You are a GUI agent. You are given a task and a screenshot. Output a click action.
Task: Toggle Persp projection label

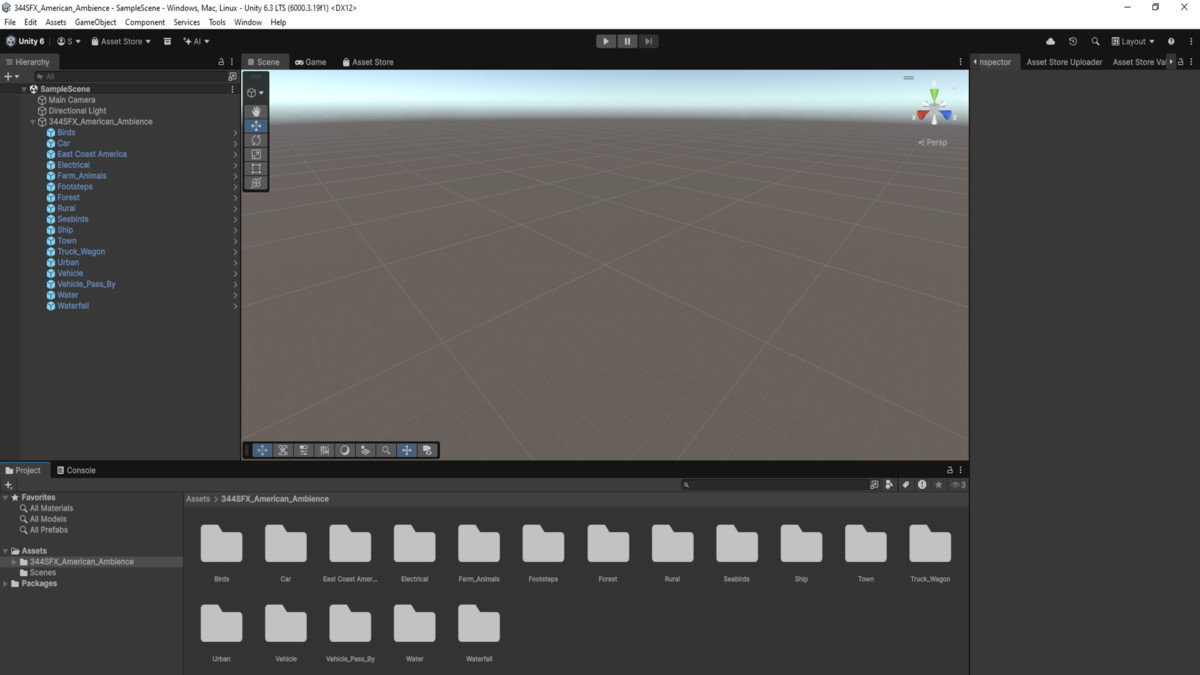click(933, 142)
